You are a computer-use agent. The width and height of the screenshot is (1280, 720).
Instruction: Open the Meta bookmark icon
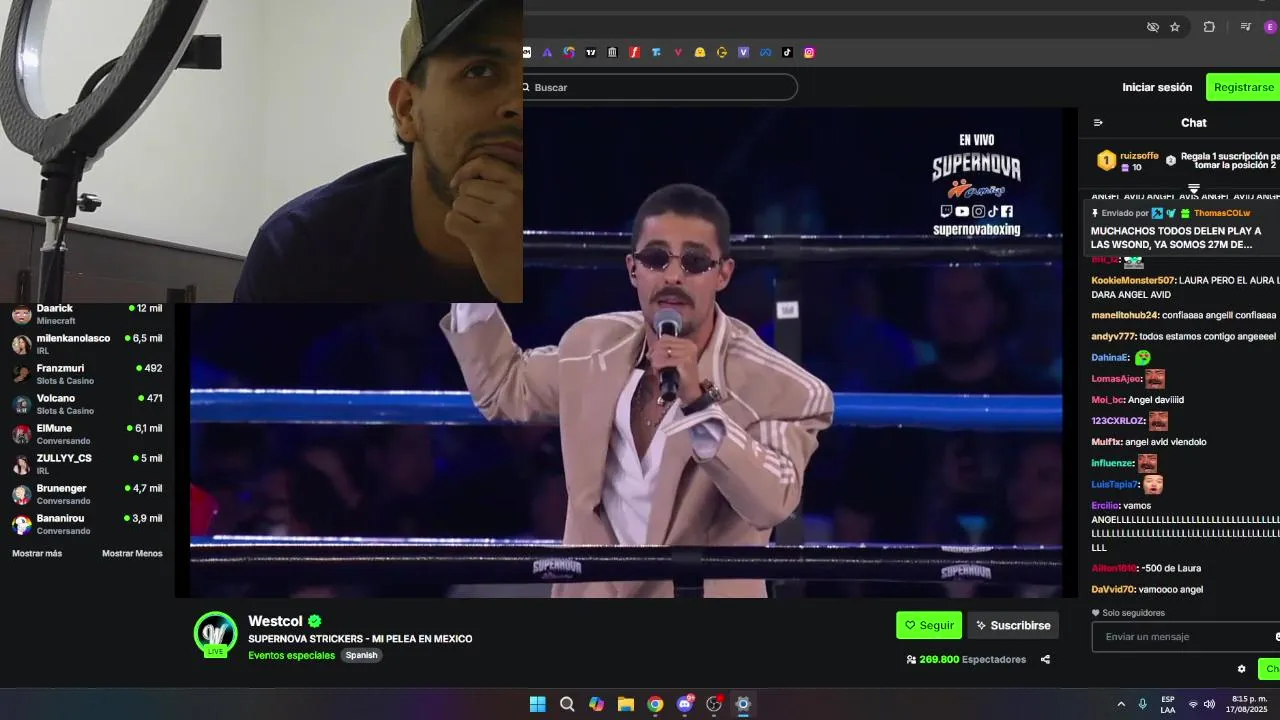point(765,52)
